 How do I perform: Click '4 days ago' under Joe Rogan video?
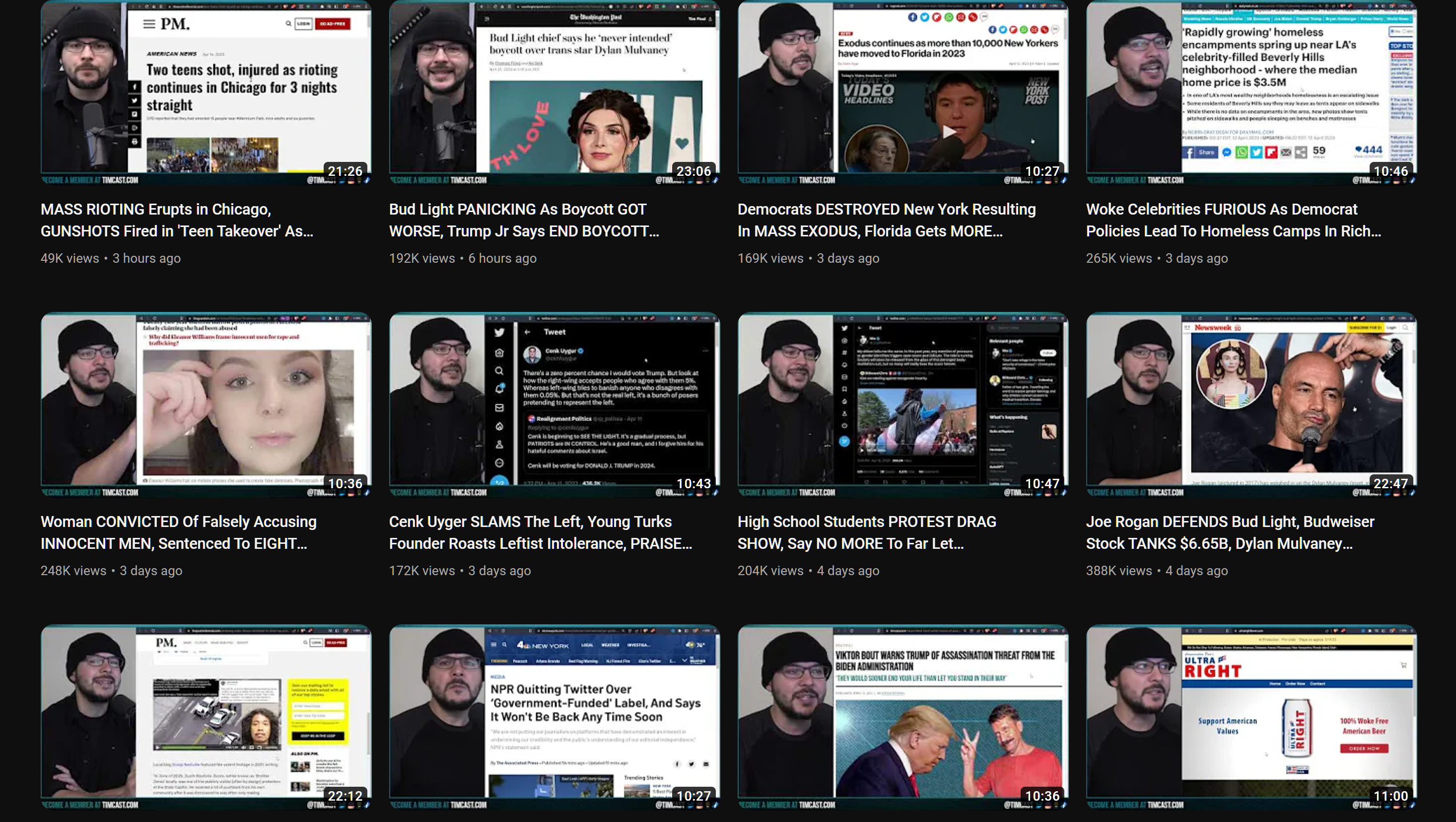pos(1196,571)
